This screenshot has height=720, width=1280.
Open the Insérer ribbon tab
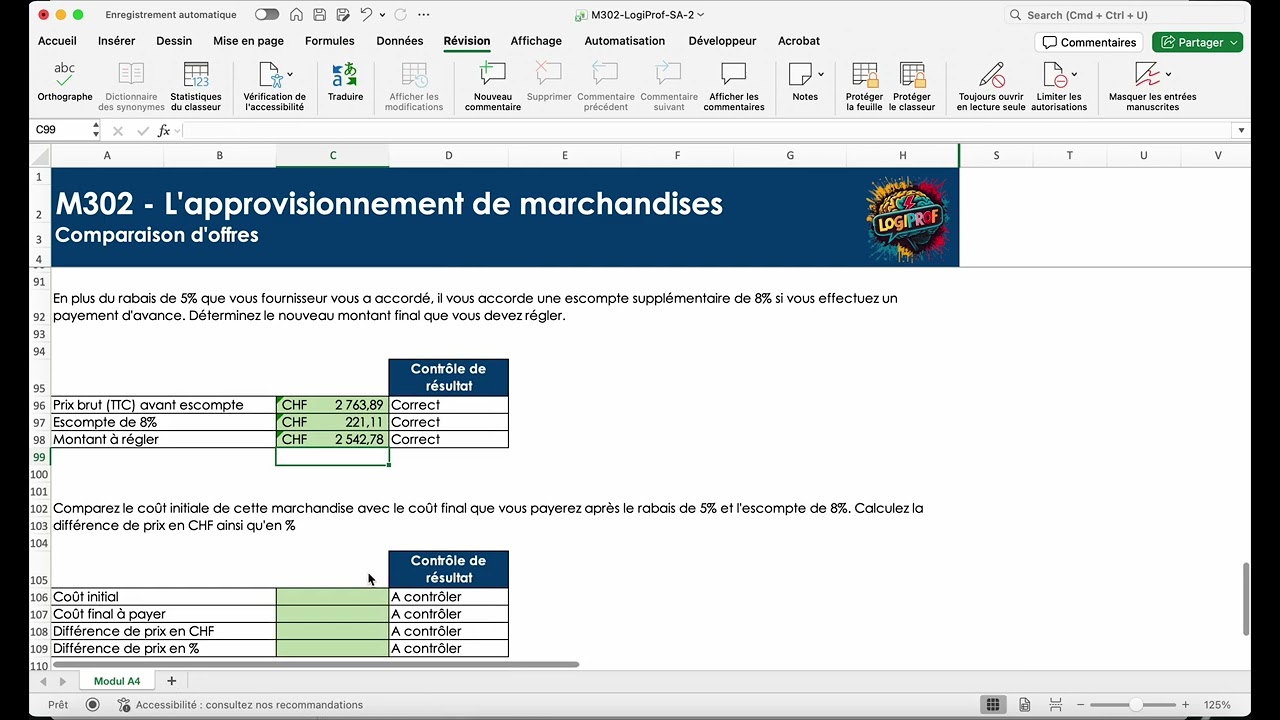pyautogui.click(x=117, y=41)
